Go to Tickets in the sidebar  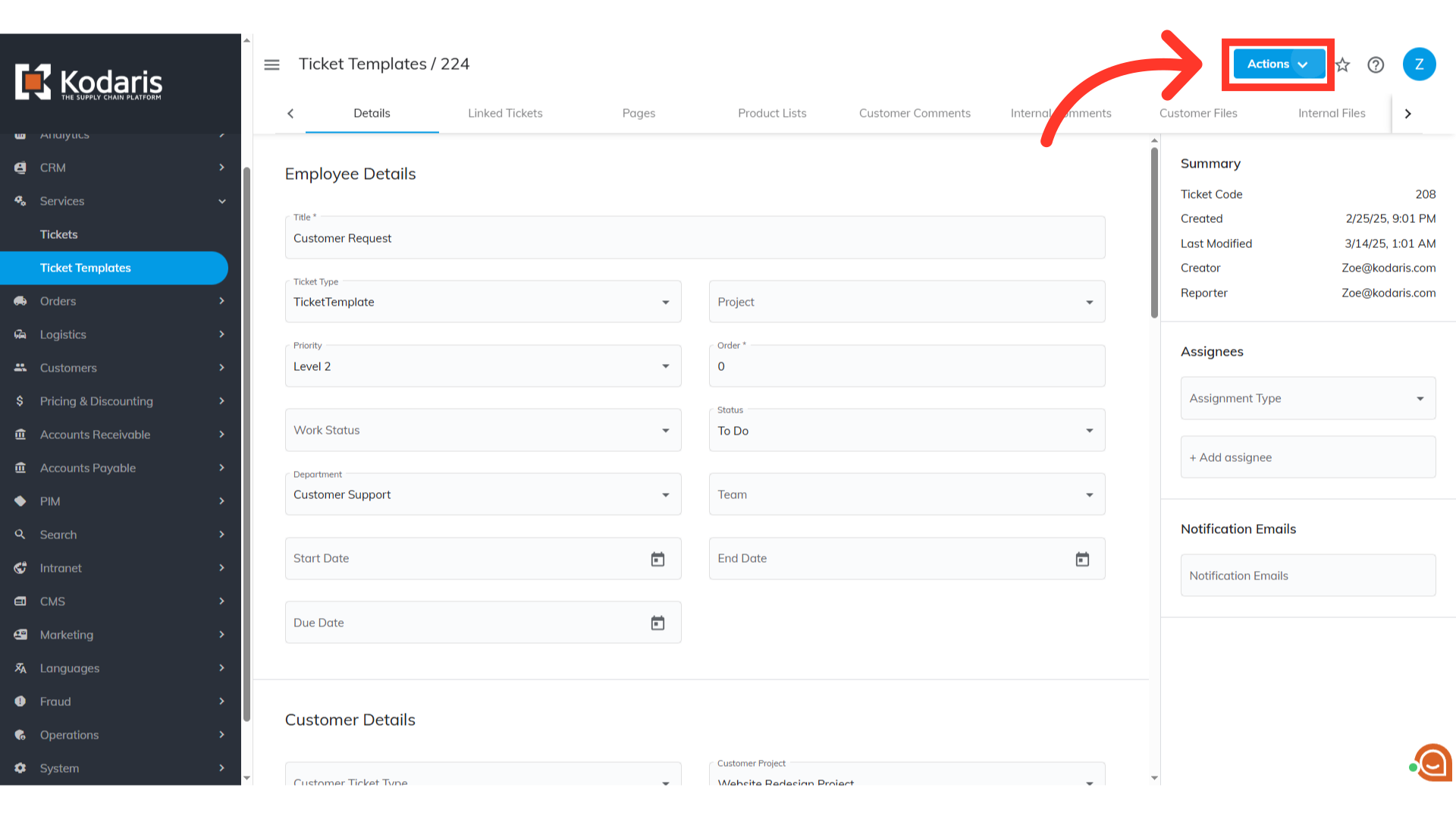point(58,234)
